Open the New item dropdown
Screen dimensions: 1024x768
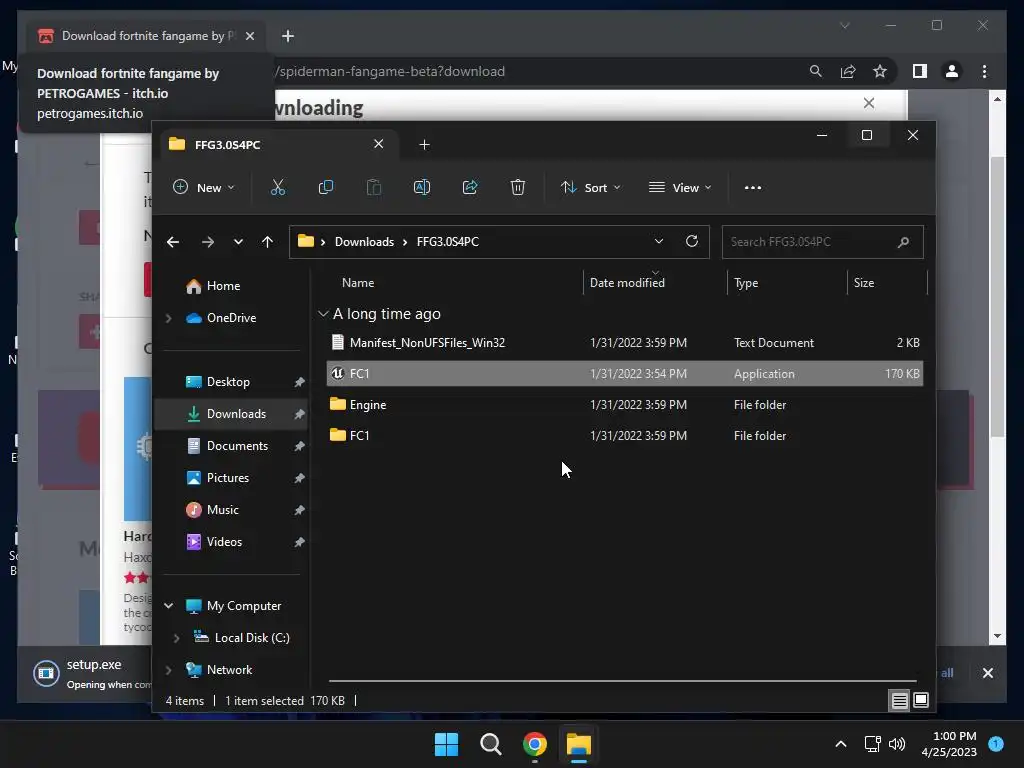204,187
